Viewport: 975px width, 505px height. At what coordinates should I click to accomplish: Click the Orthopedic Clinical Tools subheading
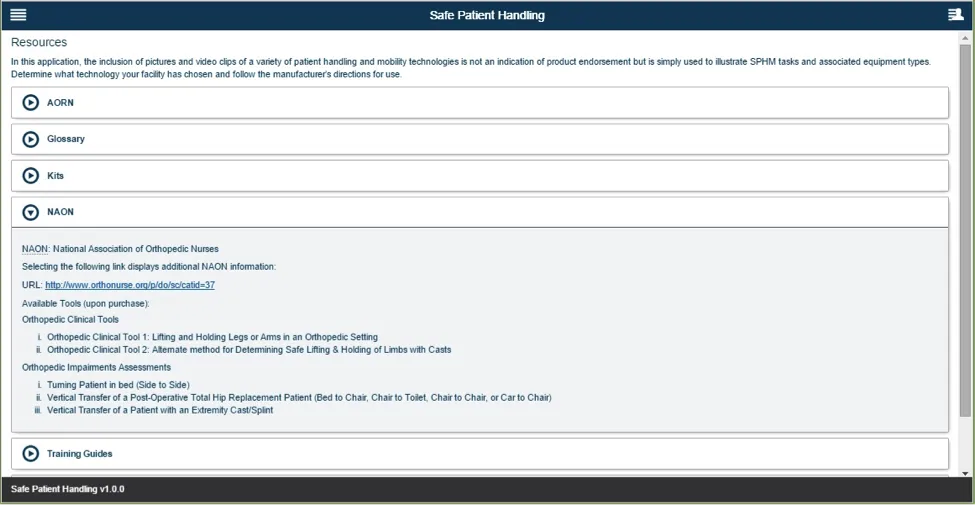(x=70, y=320)
